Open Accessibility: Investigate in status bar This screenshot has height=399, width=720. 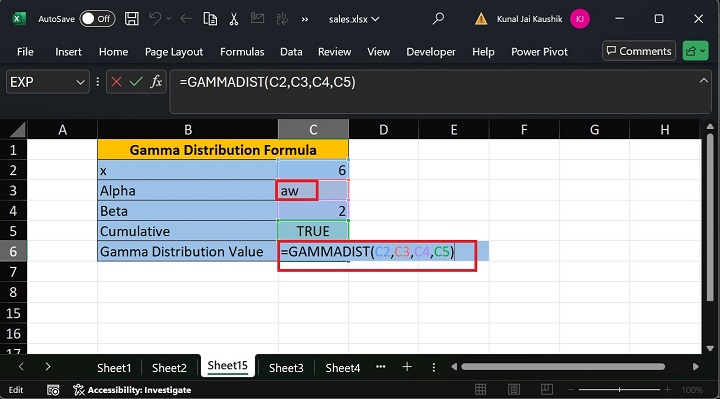[x=132, y=390]
